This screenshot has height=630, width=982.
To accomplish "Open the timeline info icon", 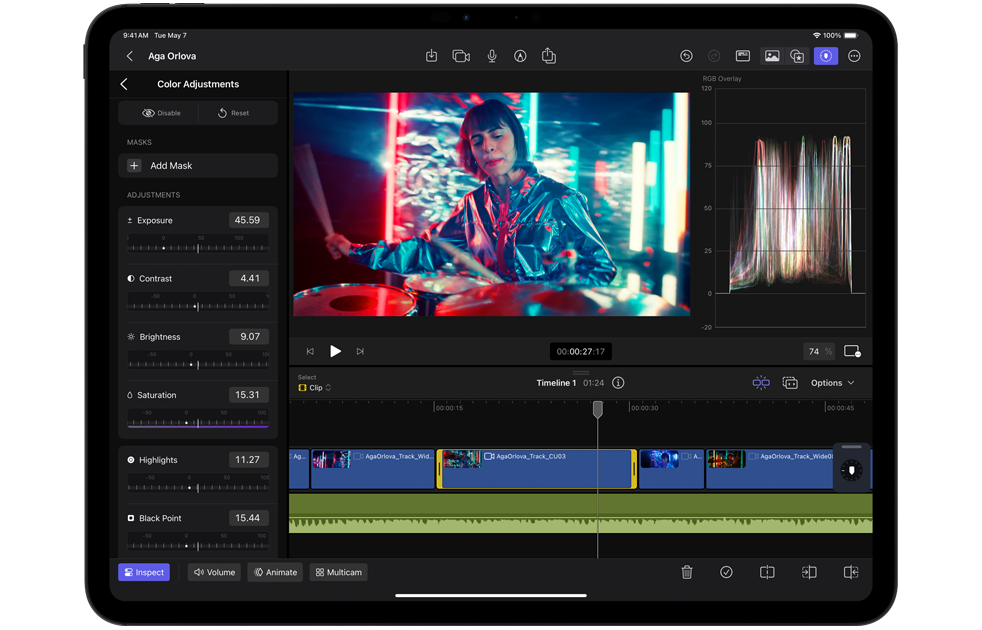I will point(618,383).
